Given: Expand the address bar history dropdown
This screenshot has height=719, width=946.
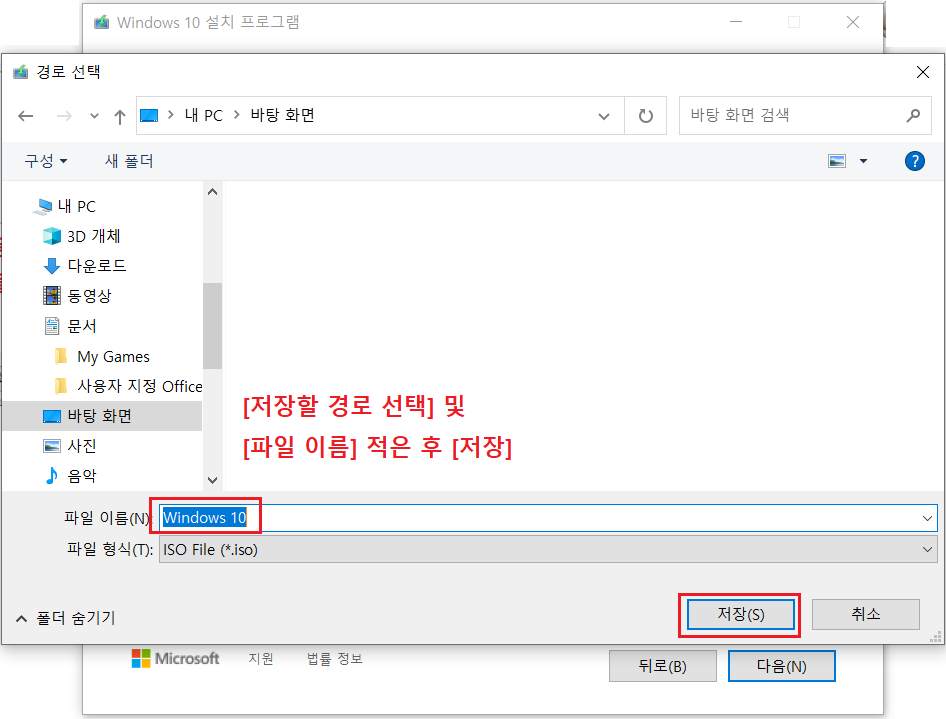Looking at the screenshot, I should point(603,116).
